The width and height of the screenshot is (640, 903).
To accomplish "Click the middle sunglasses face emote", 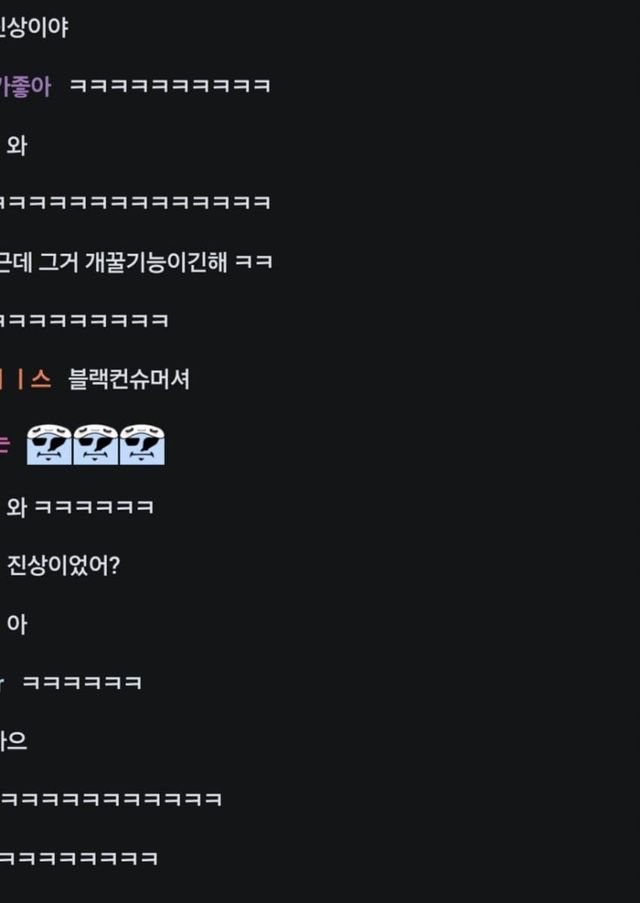I will coord(96,445).
